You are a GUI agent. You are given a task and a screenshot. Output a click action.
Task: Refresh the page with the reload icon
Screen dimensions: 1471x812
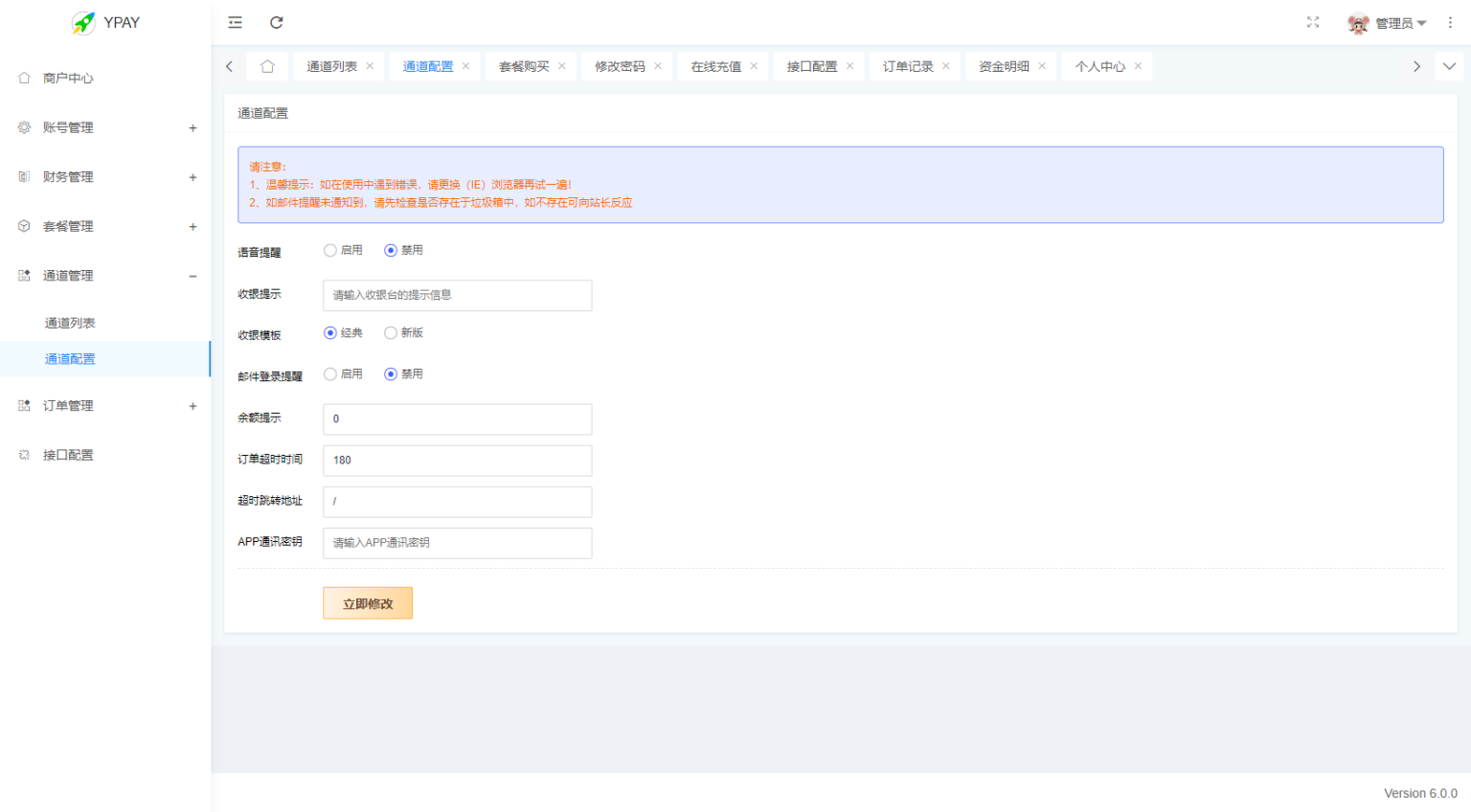click(x=277, y=22)
